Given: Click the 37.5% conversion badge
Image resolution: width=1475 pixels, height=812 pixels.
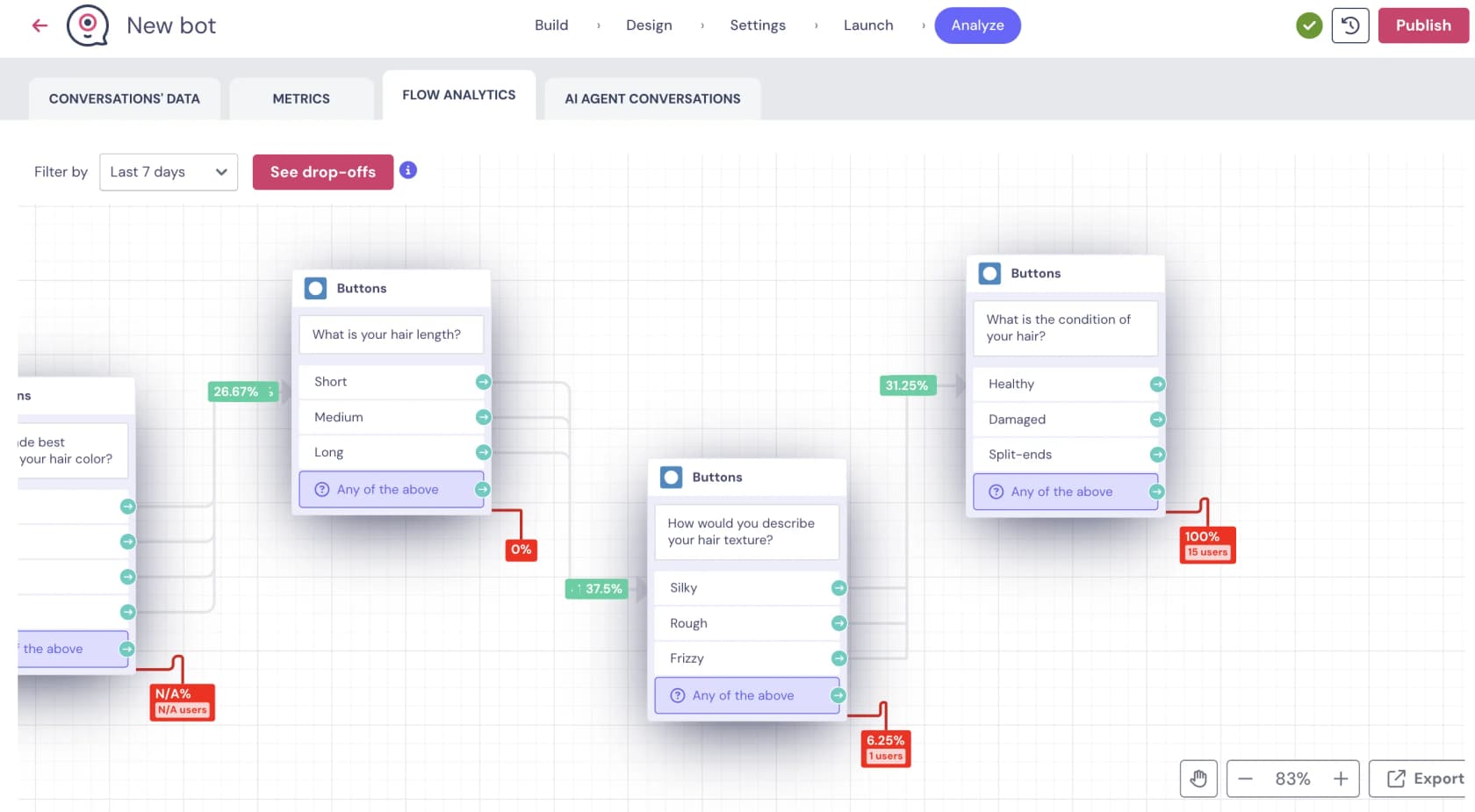Looking at the screenshot, I should coord(596,589).
